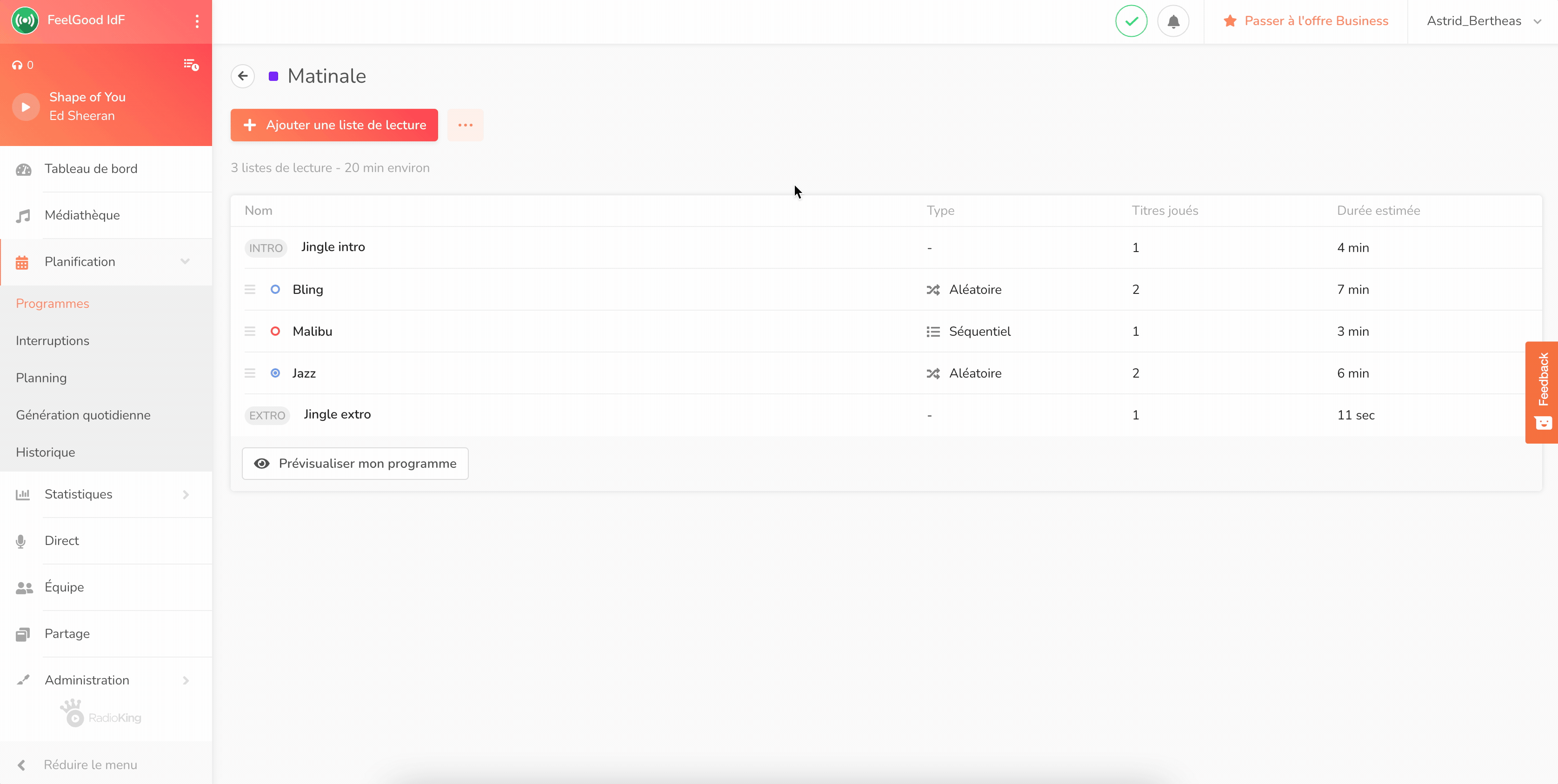Image resolution: width=1558 pixels, height=784 pixels.
Task: Click the EXTRO badge
Action: 267,416
